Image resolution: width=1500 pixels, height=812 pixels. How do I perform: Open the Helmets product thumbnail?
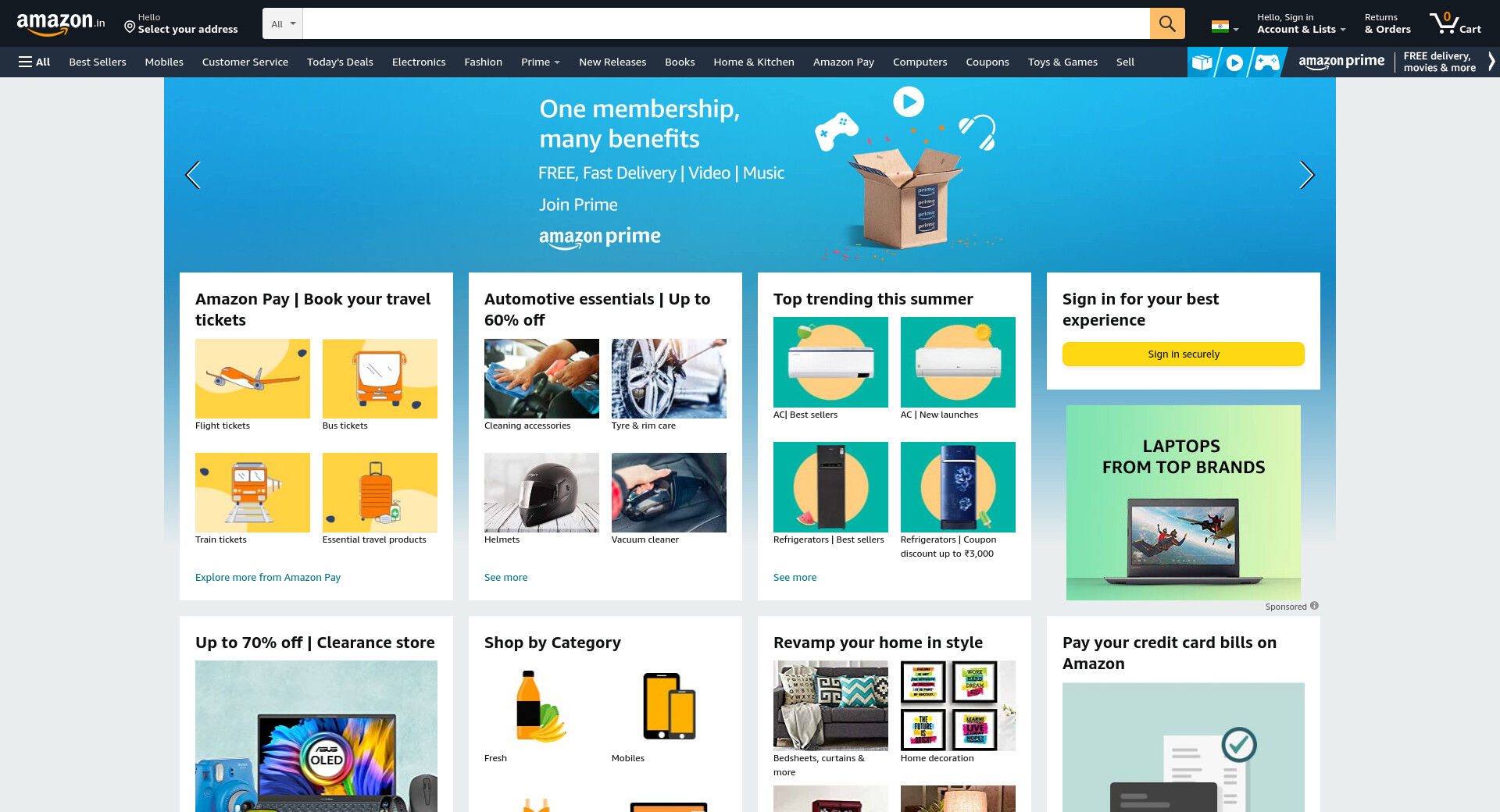pyautogui.click(x=541, y=493)
